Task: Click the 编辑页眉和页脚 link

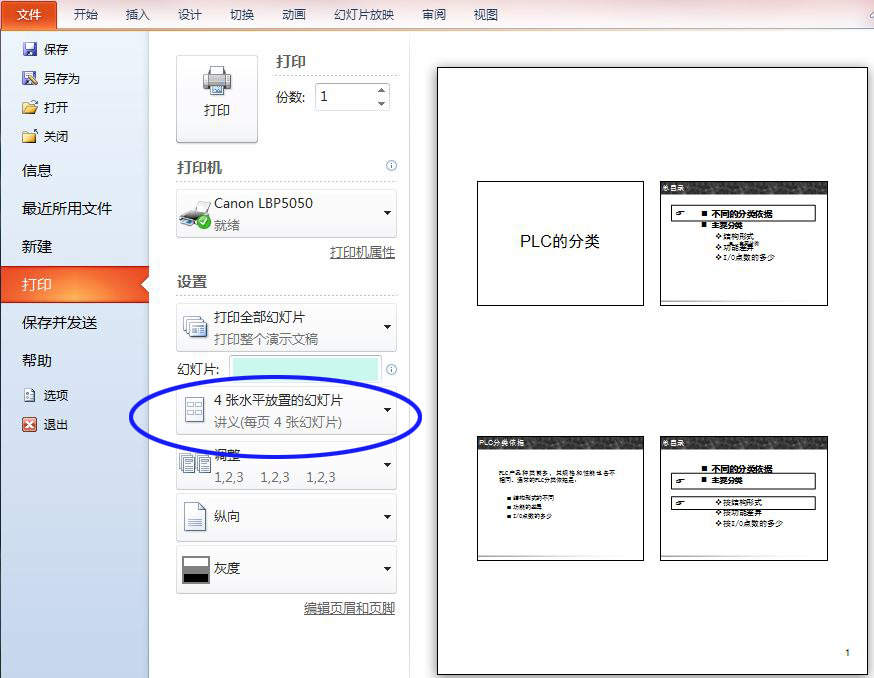Action: 348,607
